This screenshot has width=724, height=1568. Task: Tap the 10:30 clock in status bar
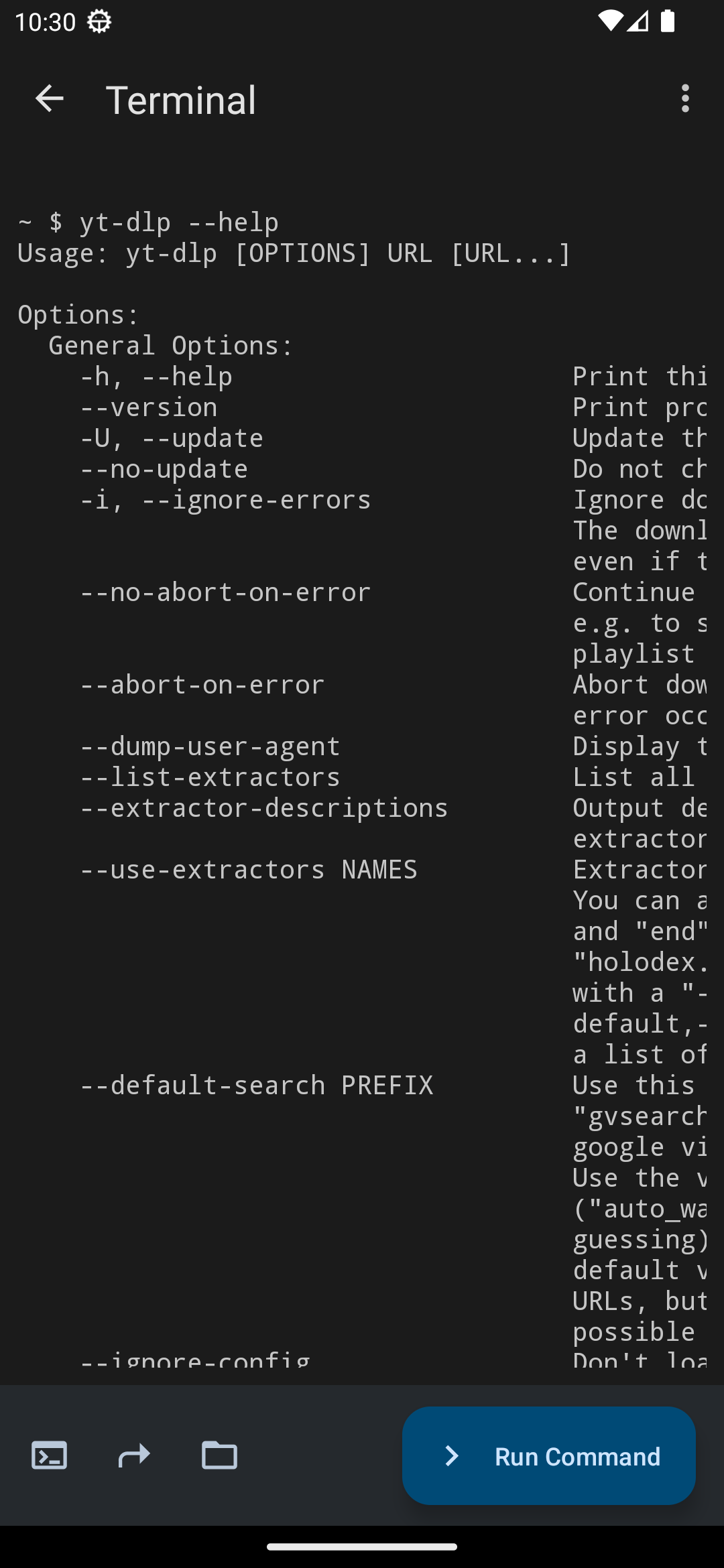pyautogui.click(x=45, y=21)
